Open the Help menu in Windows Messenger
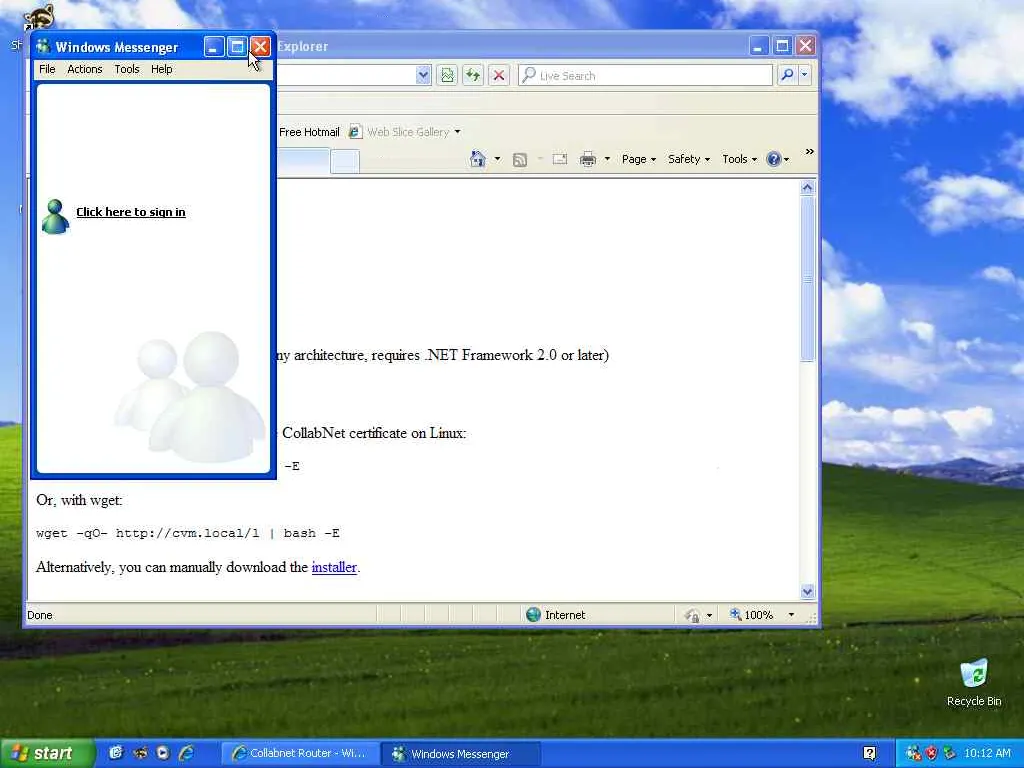The height and width of the screenshot is (768, 1024). point(161,69)
